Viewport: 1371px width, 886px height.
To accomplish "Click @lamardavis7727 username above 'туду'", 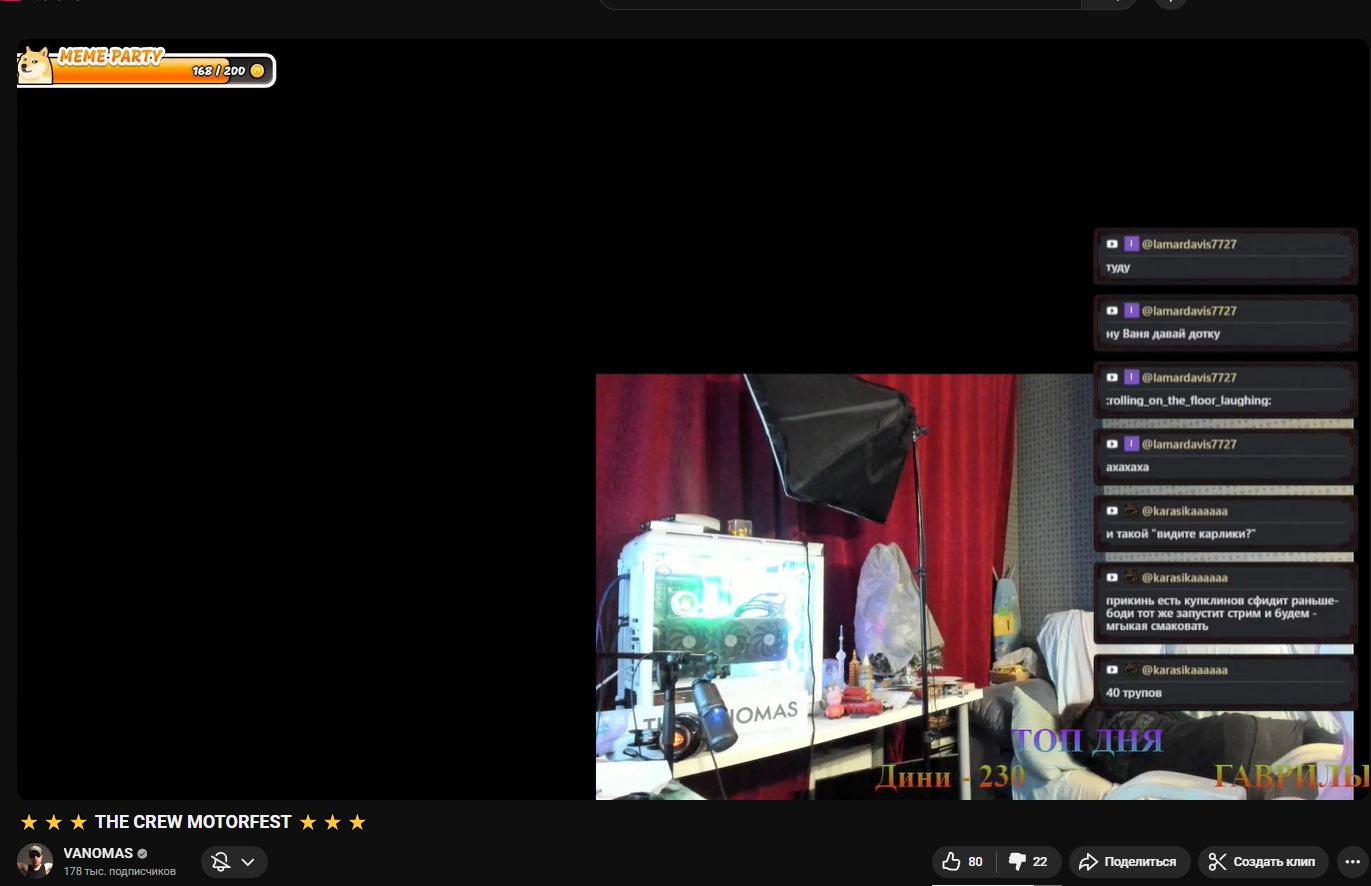I will [x=1189, y=244].
